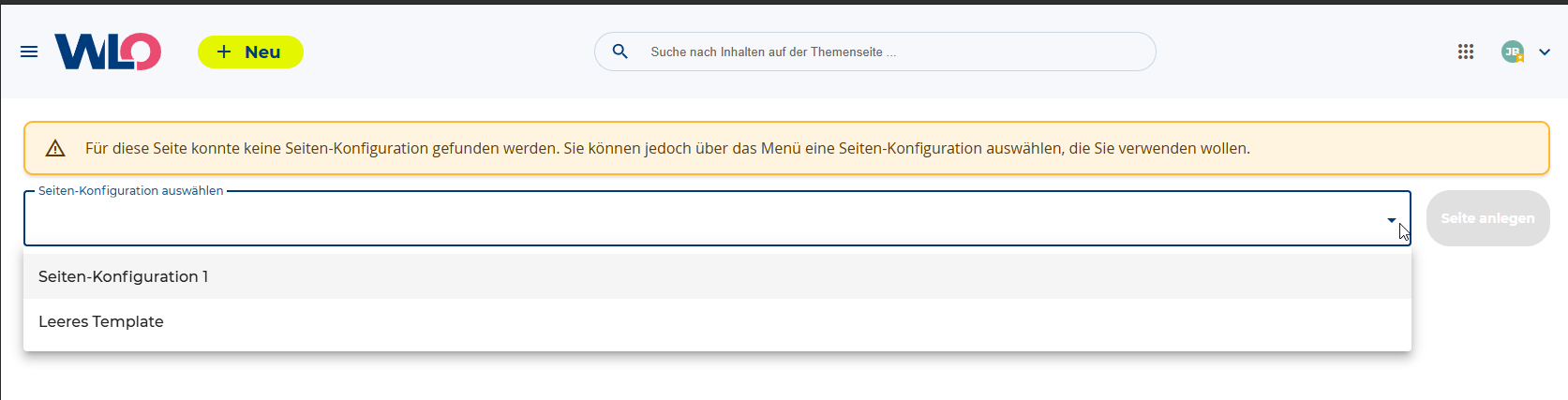Viewport: 1568px width, 400px height.
Task: Click the 'Neu' button label
Action: [262, 52]
